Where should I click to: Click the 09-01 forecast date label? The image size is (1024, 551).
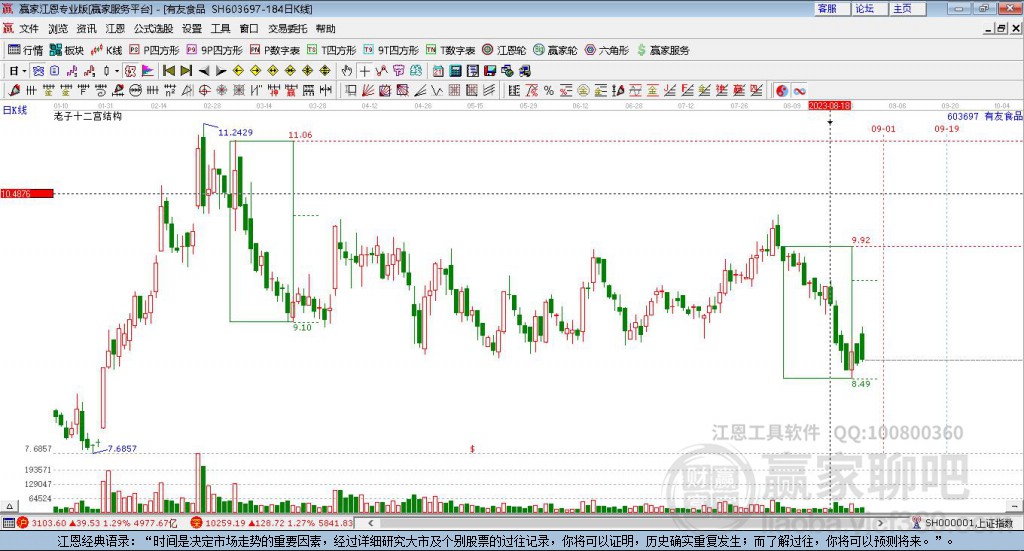pyautogui.click(x=883, y=129)
